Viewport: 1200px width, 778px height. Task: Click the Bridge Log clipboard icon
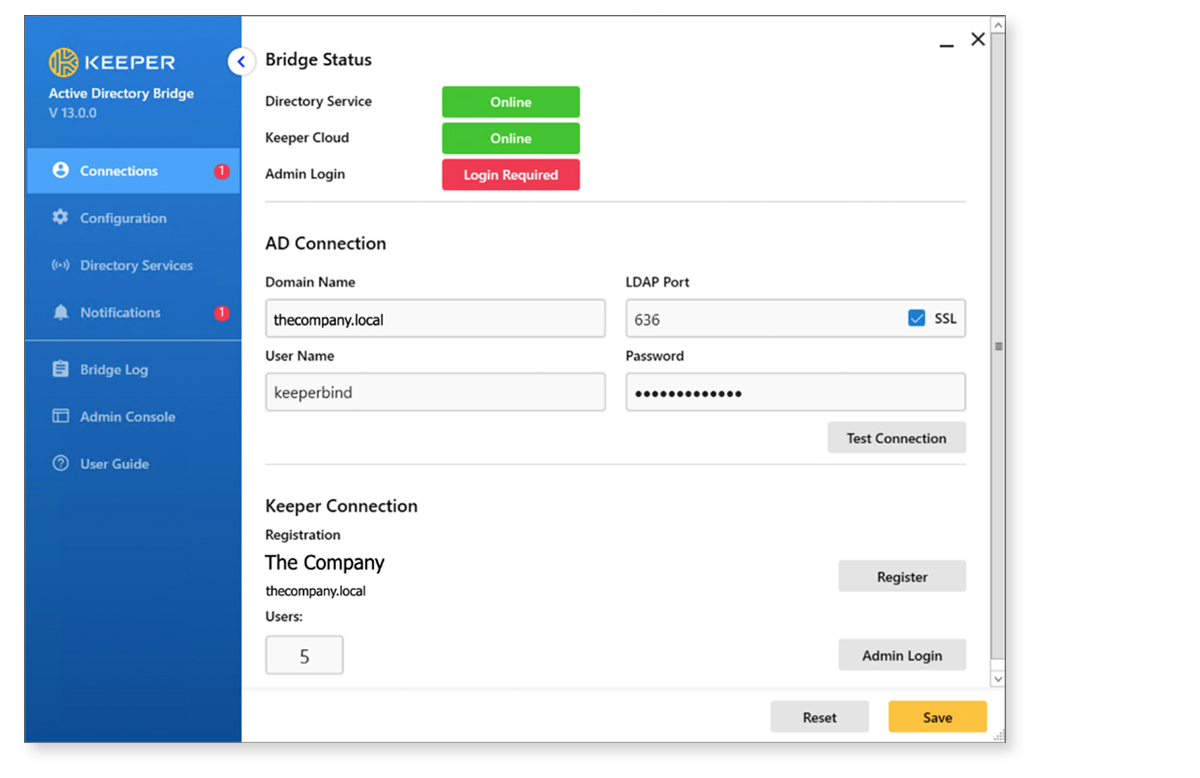point(61,369)
